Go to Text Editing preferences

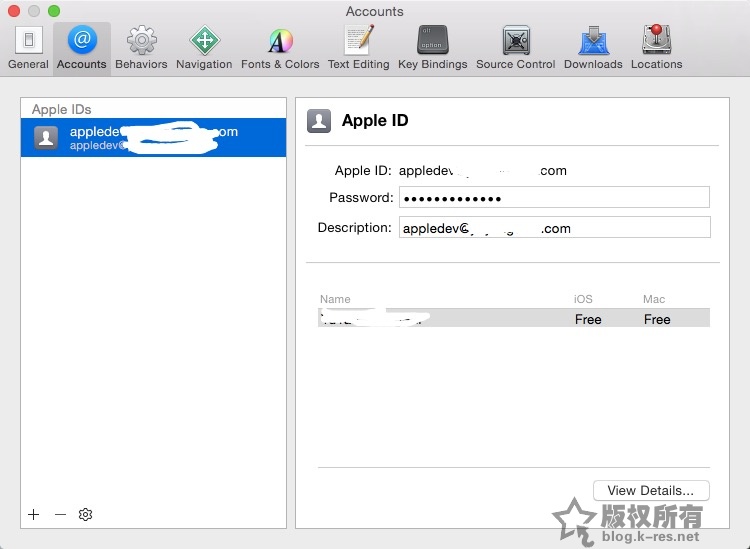(358, 48)
